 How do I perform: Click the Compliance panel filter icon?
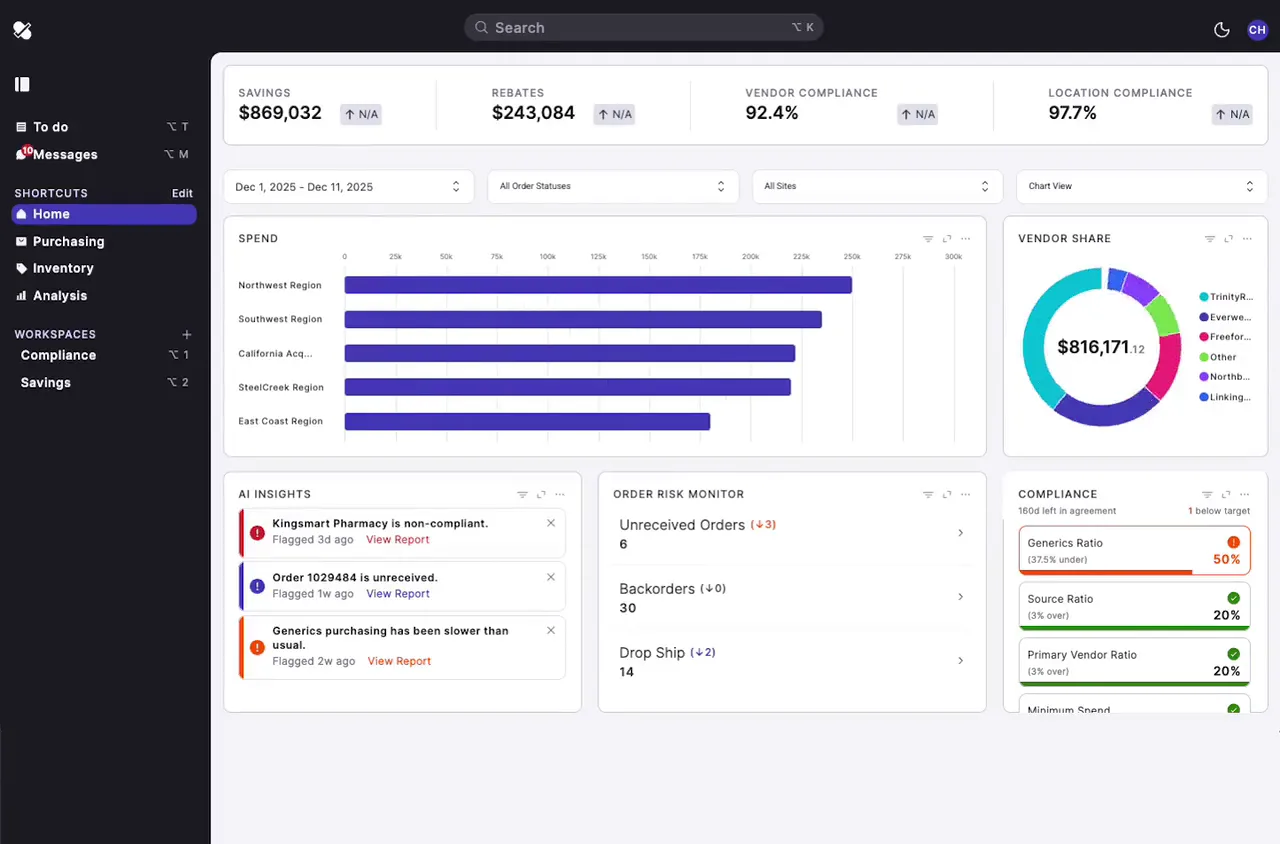[x=1208, y=494]
